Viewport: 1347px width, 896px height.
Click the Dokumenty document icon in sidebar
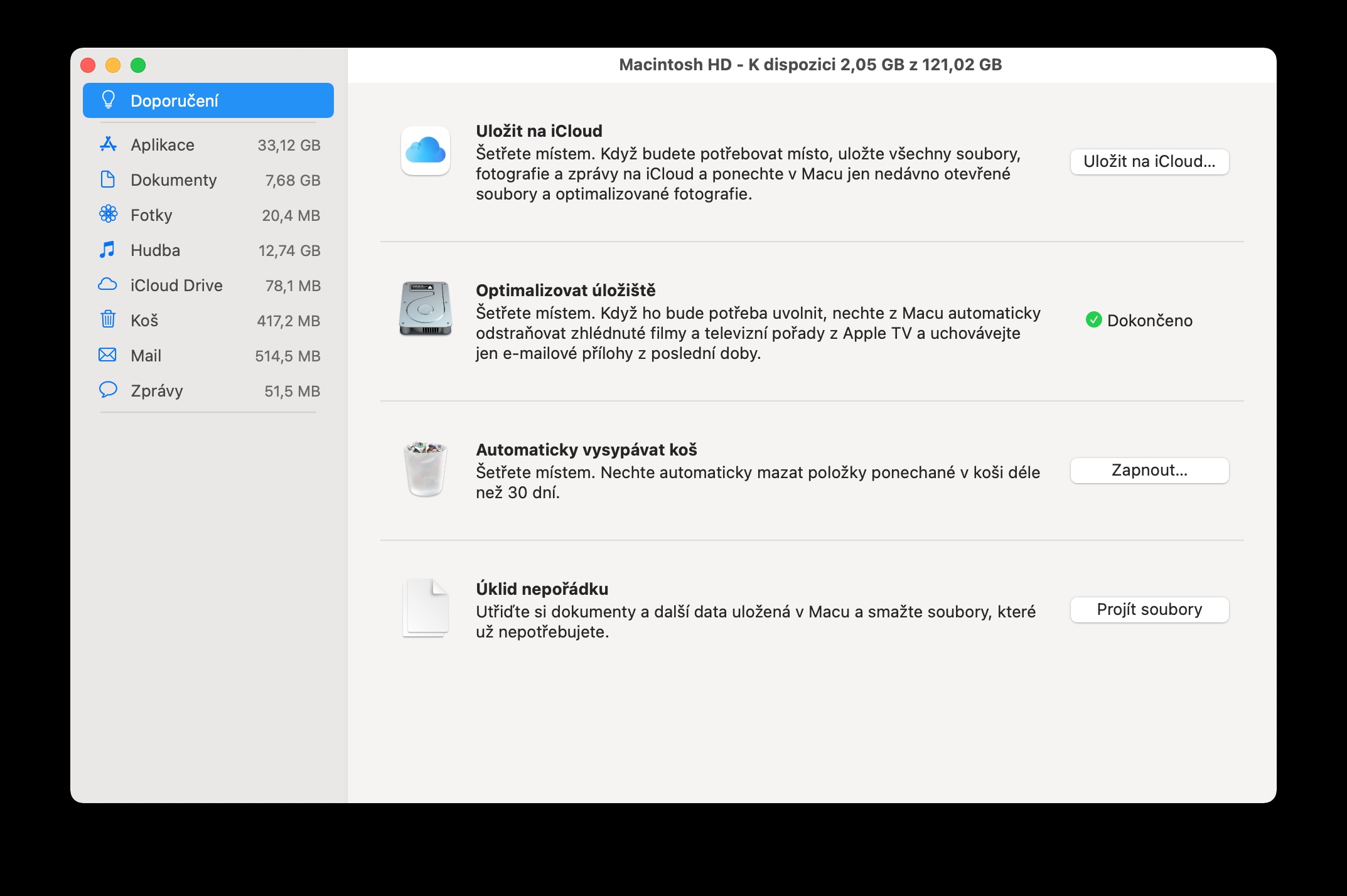coord(108,179)
